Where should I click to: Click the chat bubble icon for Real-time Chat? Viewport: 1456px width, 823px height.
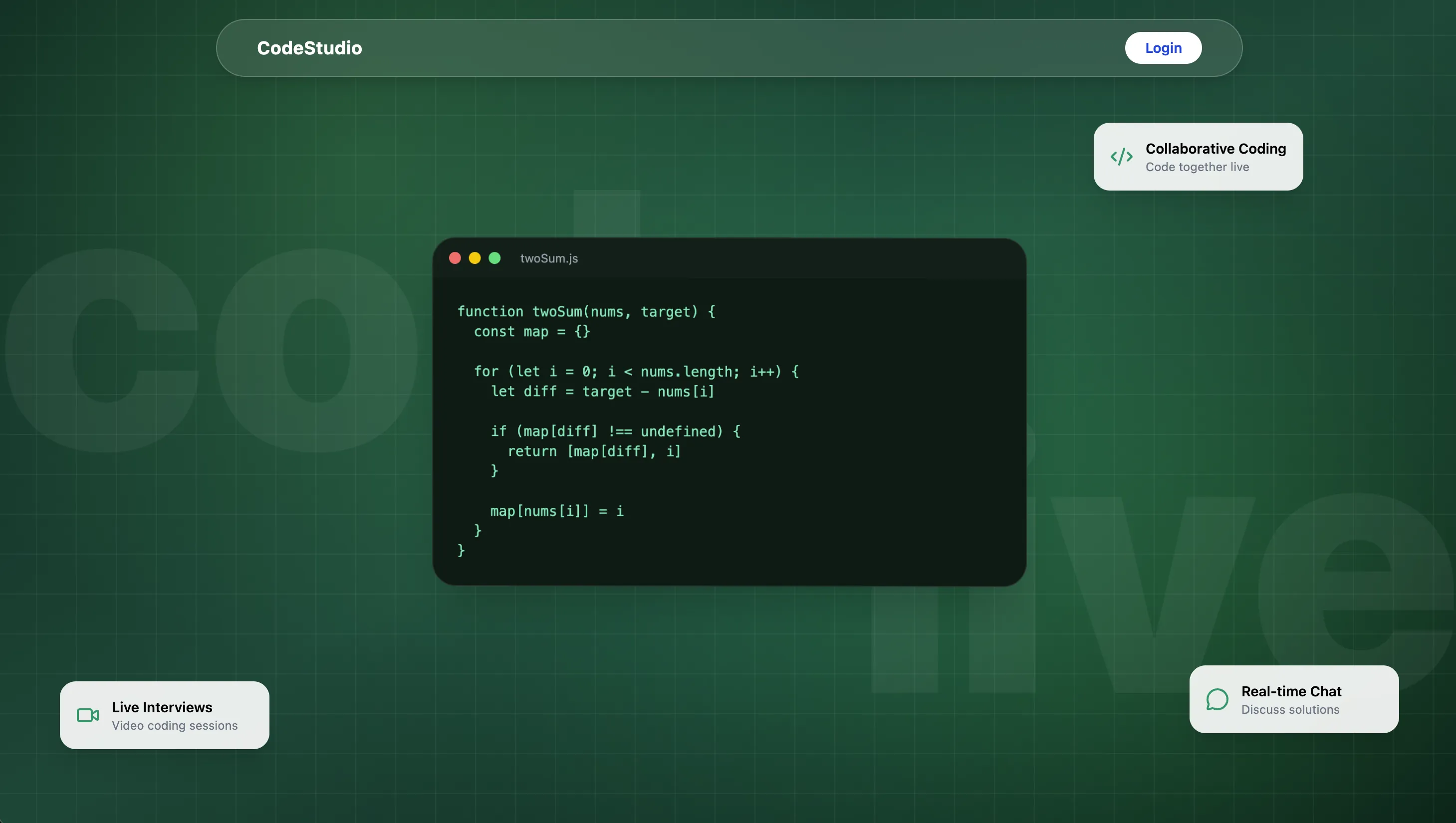(x=1217, y=699)
